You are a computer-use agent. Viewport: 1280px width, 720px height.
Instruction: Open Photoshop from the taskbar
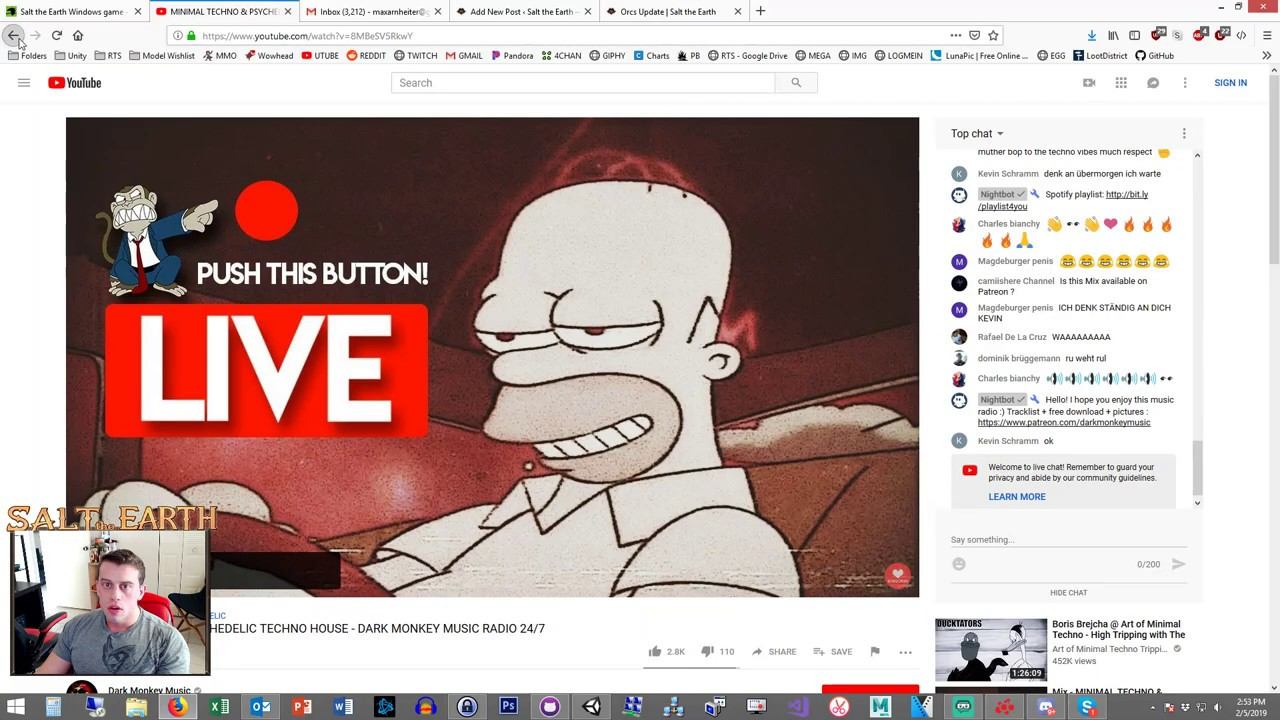coord(508,707)
